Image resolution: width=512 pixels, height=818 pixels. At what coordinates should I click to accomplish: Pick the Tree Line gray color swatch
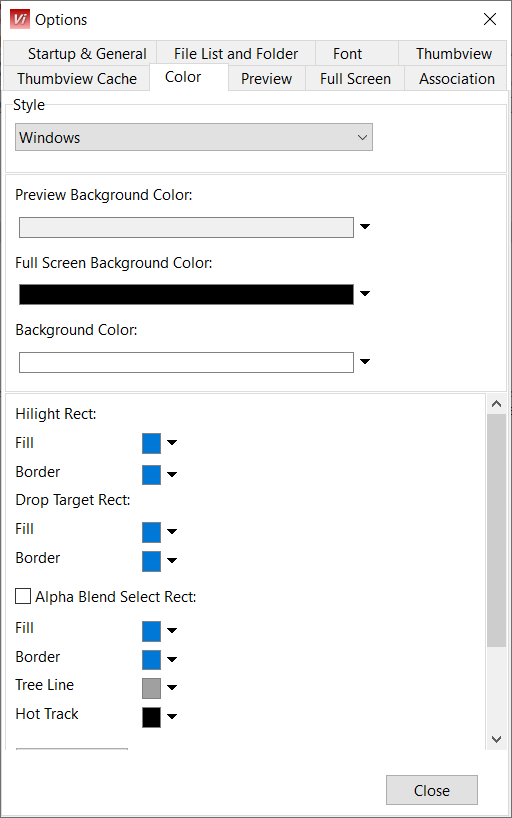(151, 688)
